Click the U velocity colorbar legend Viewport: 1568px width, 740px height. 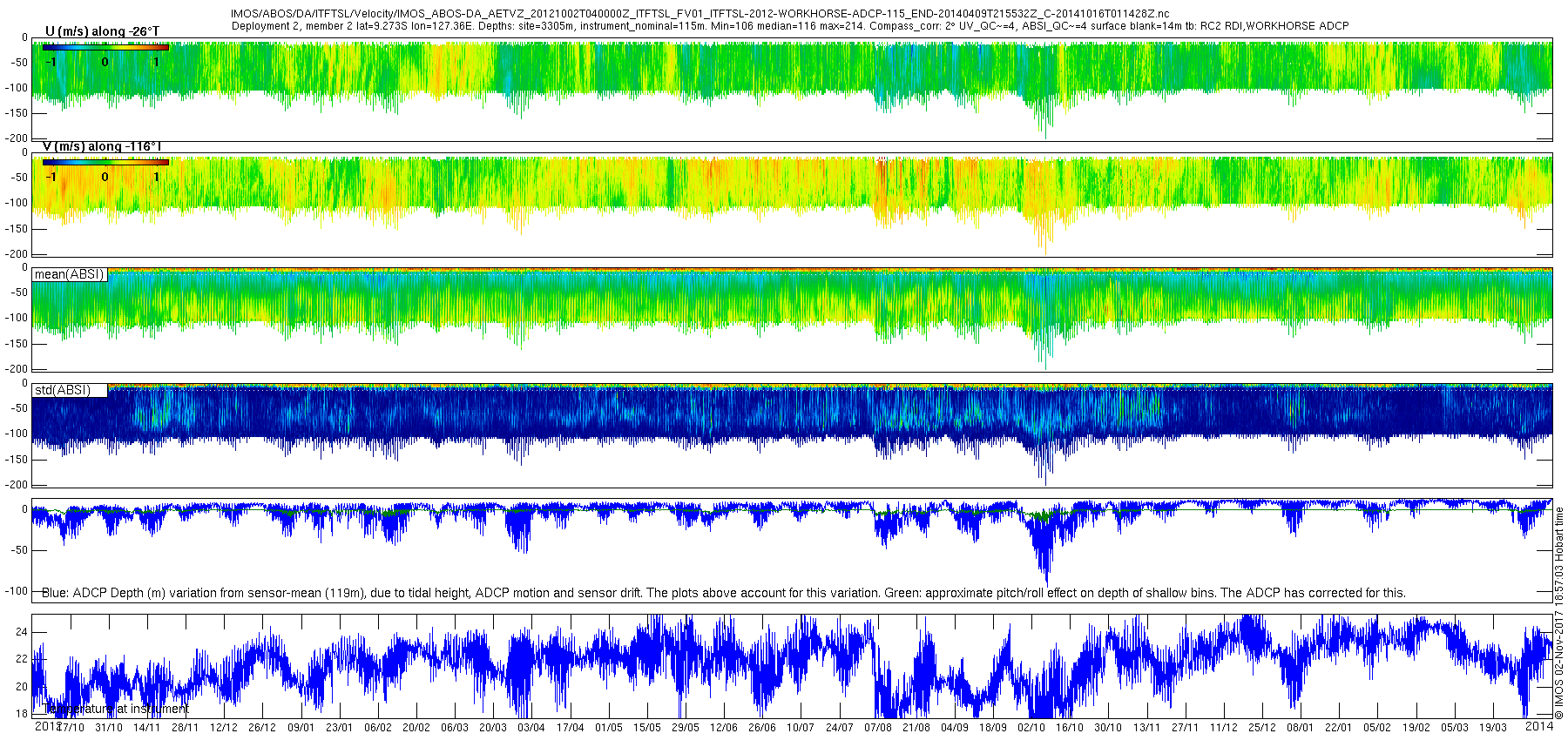pyautogui.click(x=105, y=48)
